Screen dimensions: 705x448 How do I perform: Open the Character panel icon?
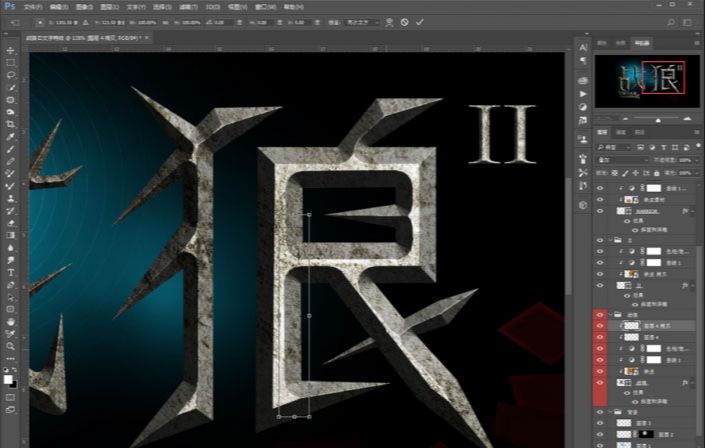pyautogui.click(x=583, y=47)
